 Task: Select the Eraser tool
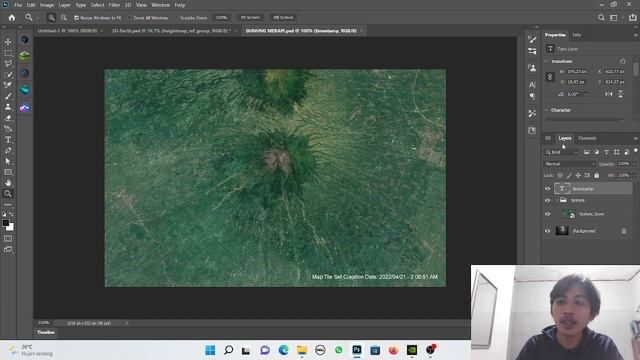pos(8,118)
